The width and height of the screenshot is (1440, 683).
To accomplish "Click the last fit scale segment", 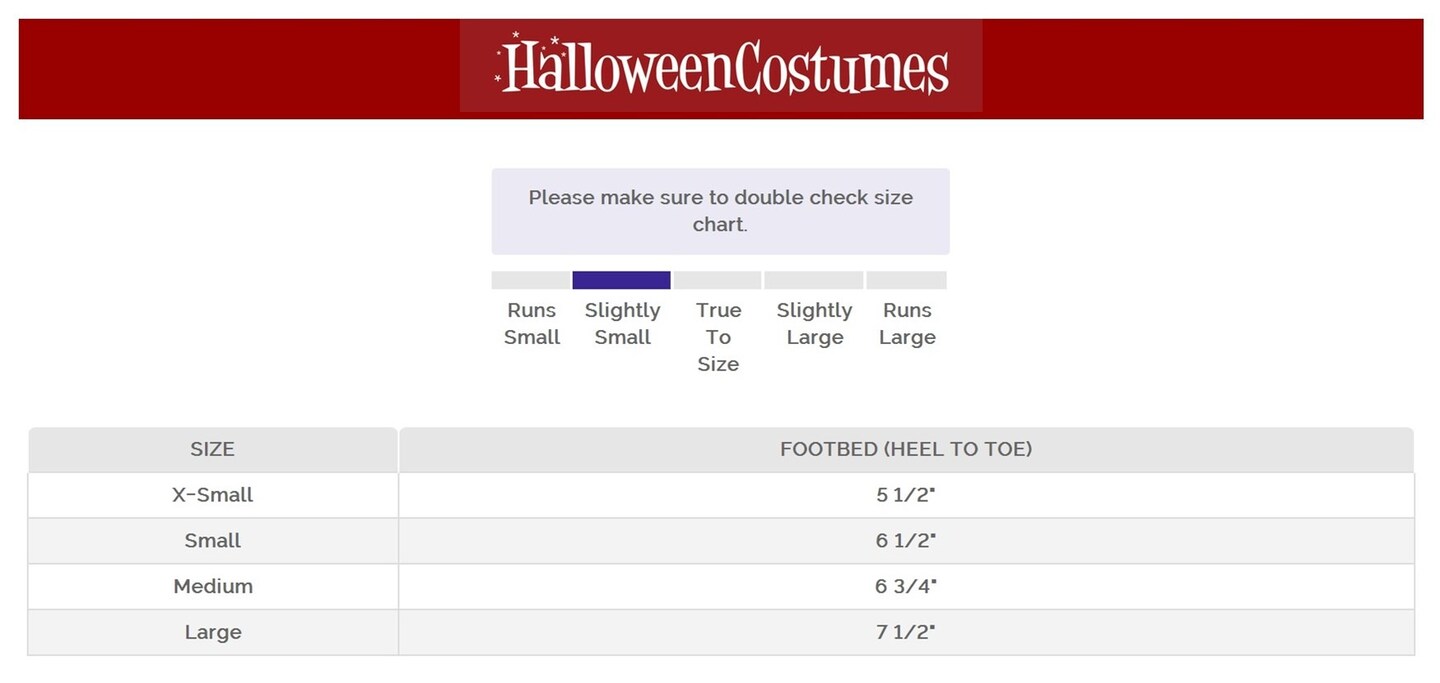I will click(906, 280).
